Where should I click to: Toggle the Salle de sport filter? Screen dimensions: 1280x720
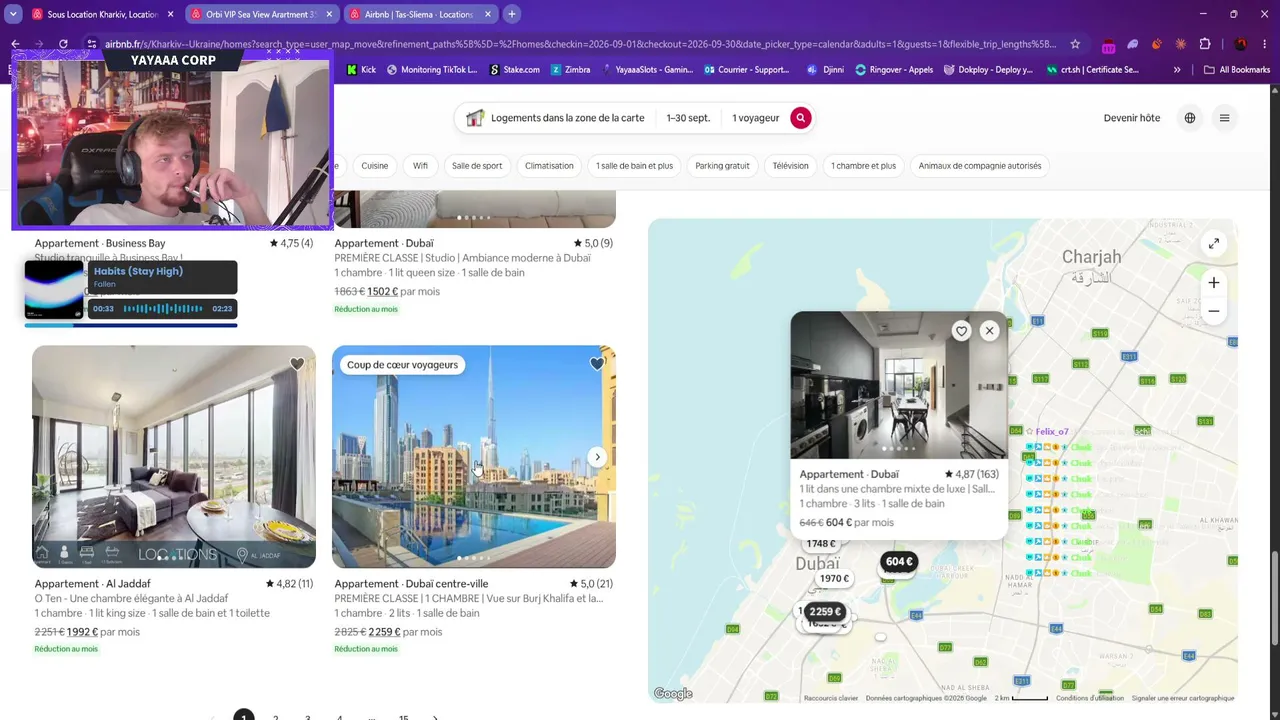[x=477, y=166]
